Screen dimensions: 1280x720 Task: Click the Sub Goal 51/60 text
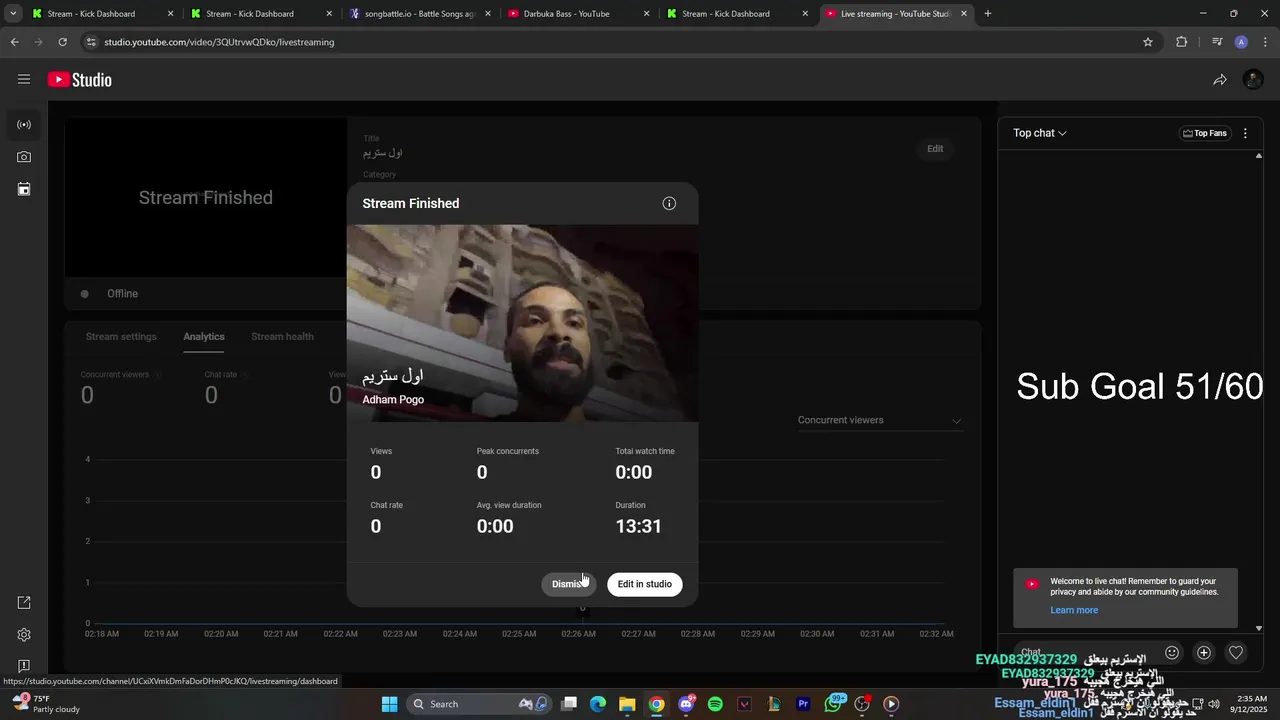pyautogui.click(x=1140, y=387)
